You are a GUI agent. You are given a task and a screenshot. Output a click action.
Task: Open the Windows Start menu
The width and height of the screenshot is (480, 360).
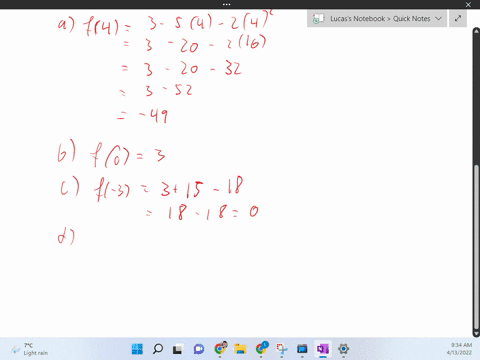[x=137, y=349]
